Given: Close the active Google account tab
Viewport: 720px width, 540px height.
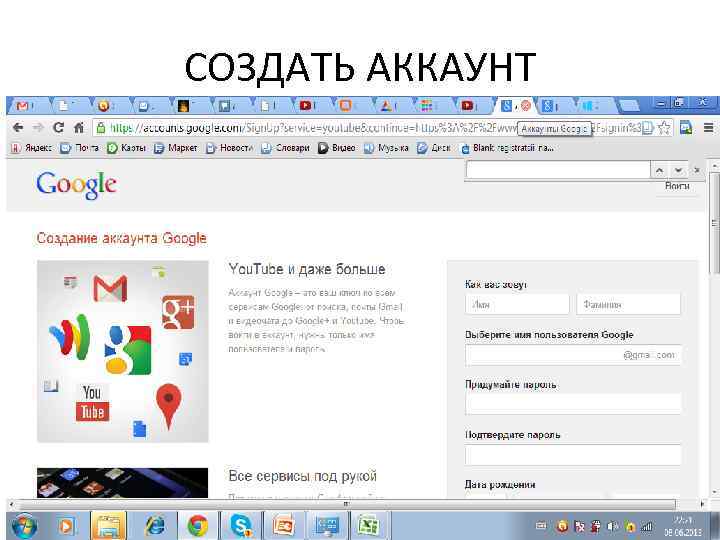Looking at the screenshot, I should (526, 106).
